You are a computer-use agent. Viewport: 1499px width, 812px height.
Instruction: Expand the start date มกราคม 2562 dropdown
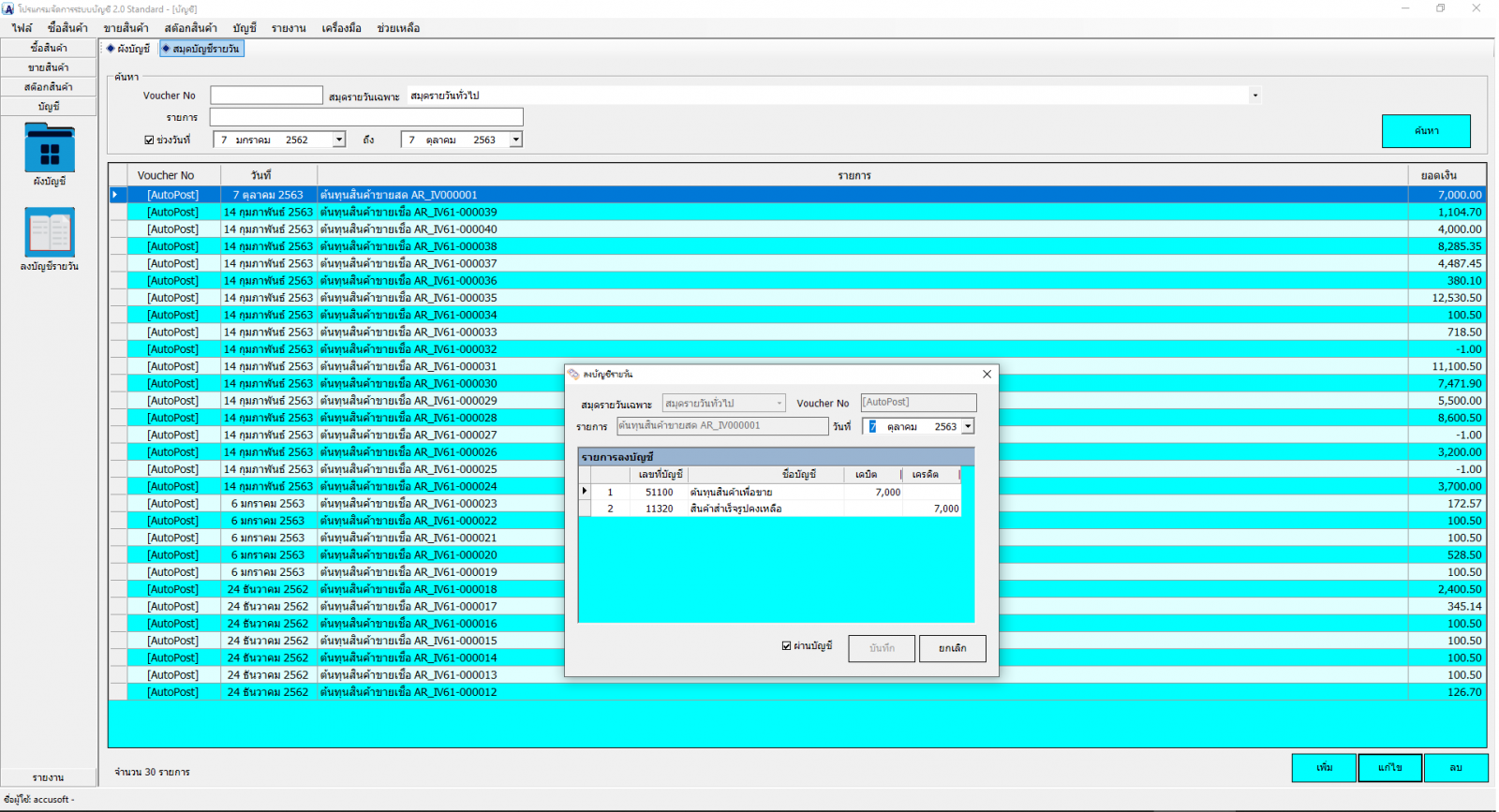(339, 140)
